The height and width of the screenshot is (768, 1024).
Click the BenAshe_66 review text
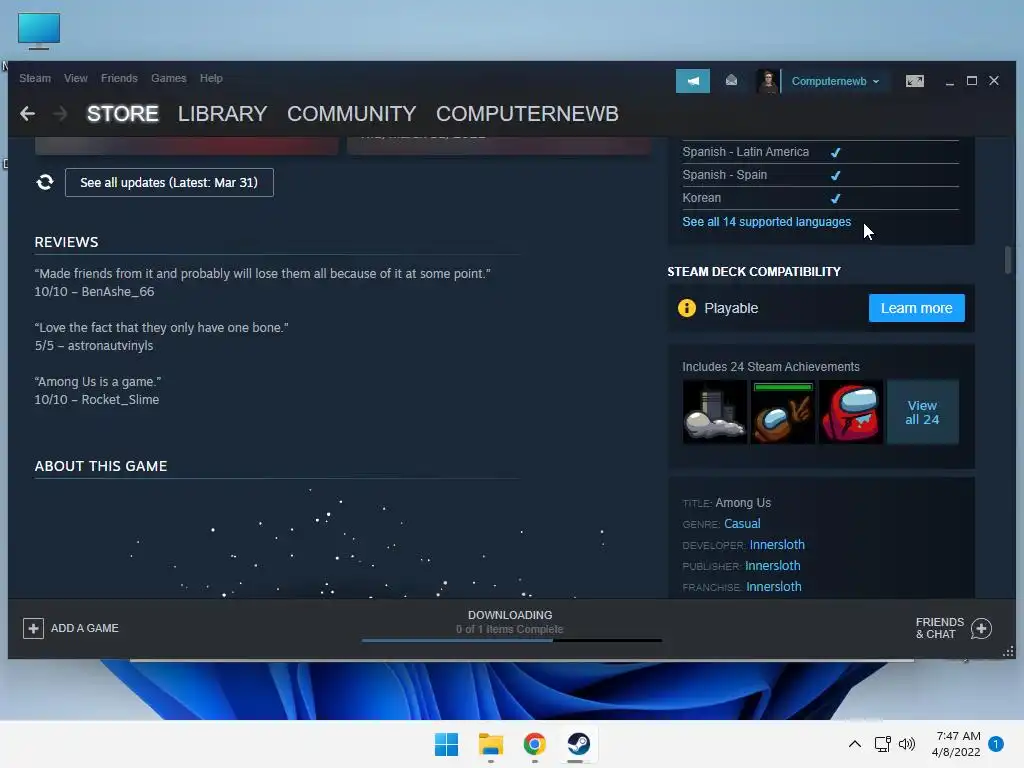click(263, 282)
